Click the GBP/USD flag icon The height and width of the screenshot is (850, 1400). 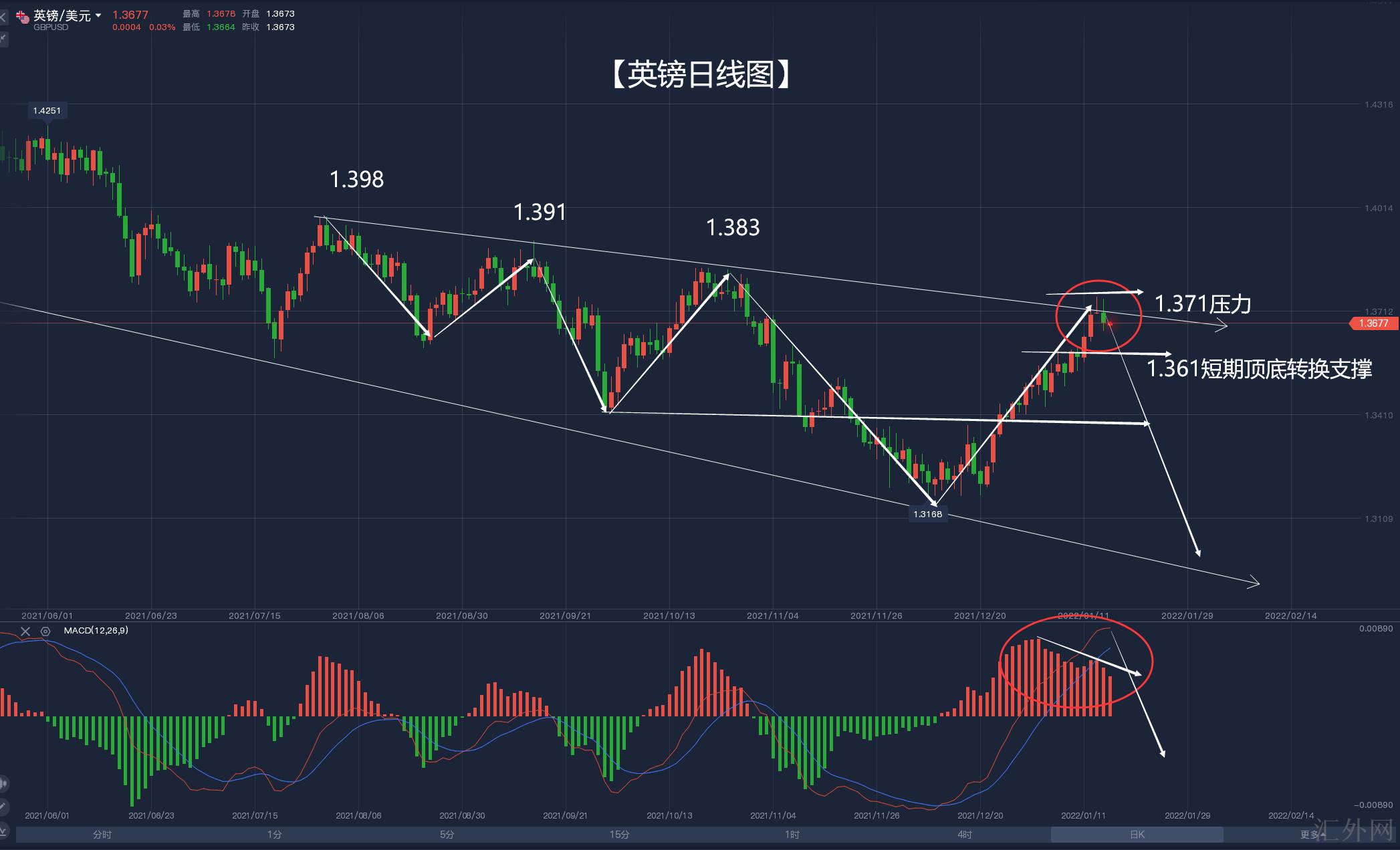point(23,16)
